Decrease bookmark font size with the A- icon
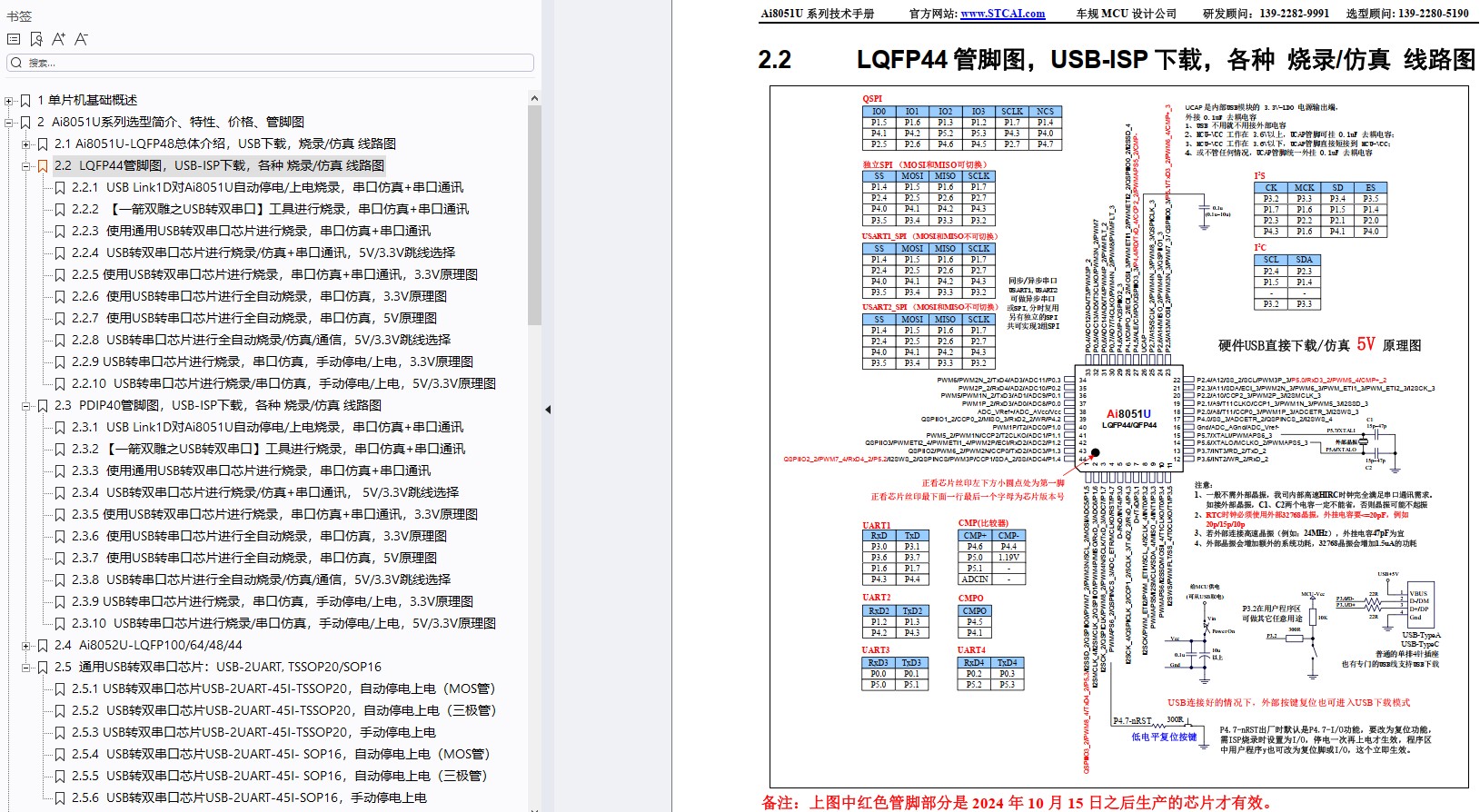Image resolution: width=1480 pixels, height=812 pixels. pyautogui.click(x=82, y=39)
